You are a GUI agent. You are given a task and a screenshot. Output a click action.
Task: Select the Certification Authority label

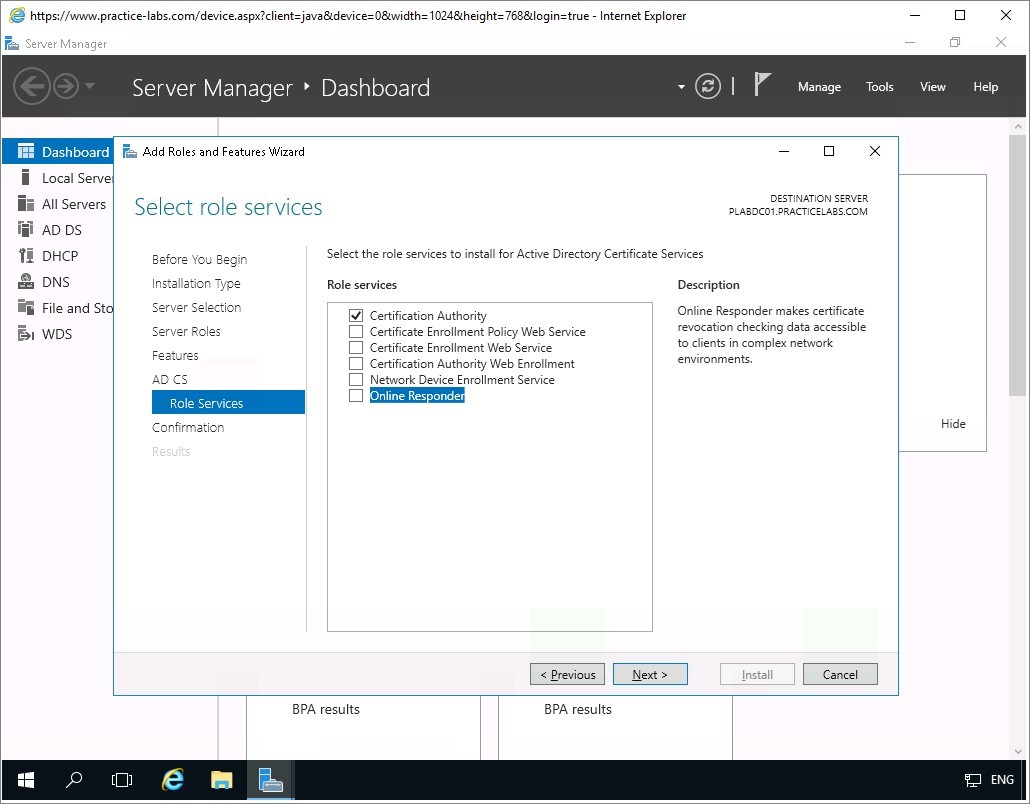(x=428, y=315)
